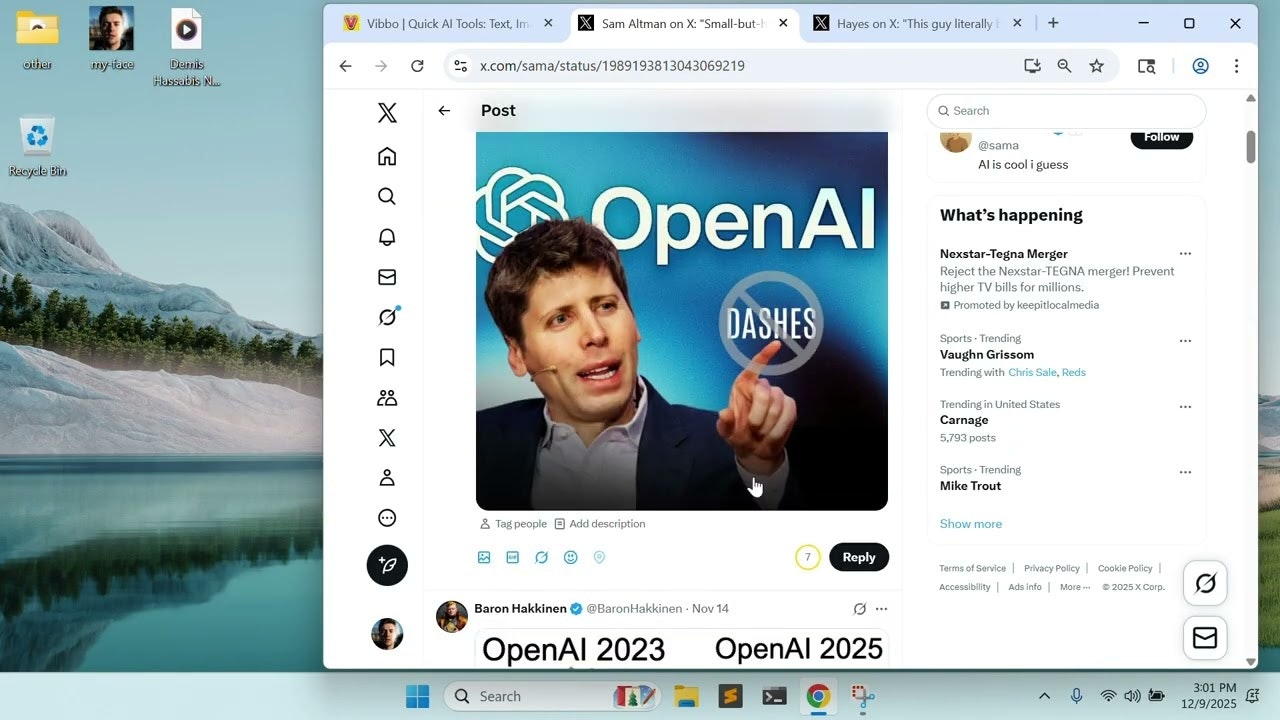Image resolution: width=1280 pixels, height=720 pixels.
Task: Open Profile icon in sidebar
Action: click(x=387, y=478)
